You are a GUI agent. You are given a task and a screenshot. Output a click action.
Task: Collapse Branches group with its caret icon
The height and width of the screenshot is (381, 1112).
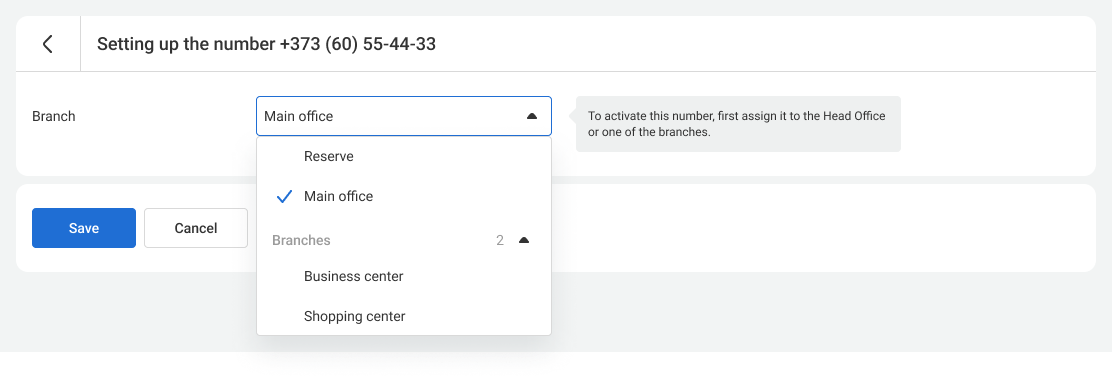point(524,241)
